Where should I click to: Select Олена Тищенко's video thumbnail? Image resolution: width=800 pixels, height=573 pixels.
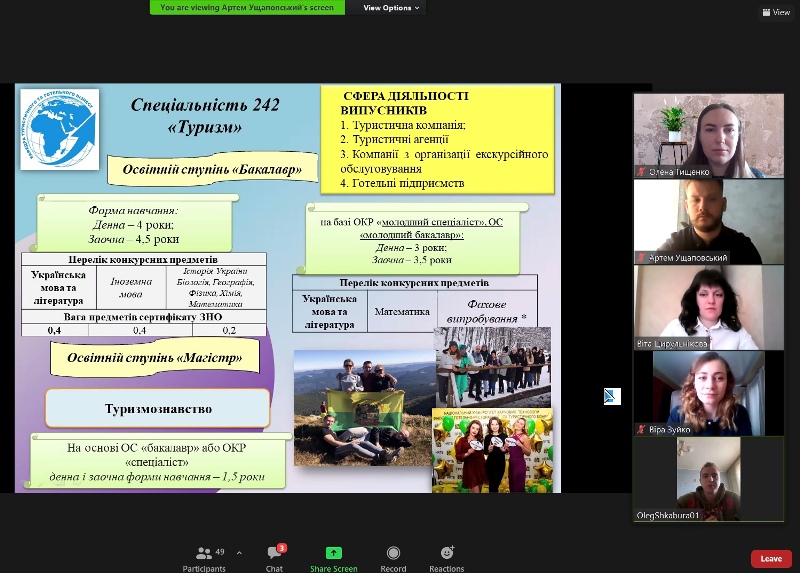click(x=708, y=135)
